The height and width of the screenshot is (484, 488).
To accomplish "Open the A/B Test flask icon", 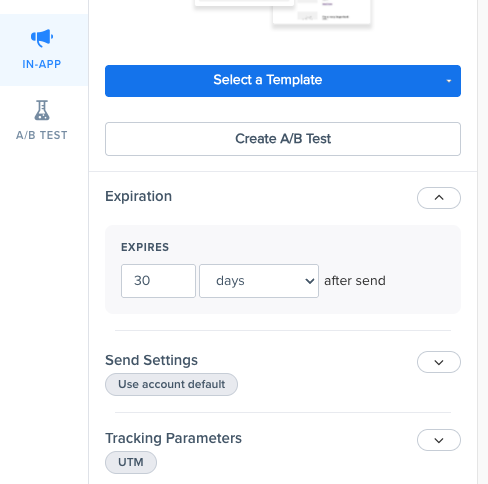I will (42, 110).
